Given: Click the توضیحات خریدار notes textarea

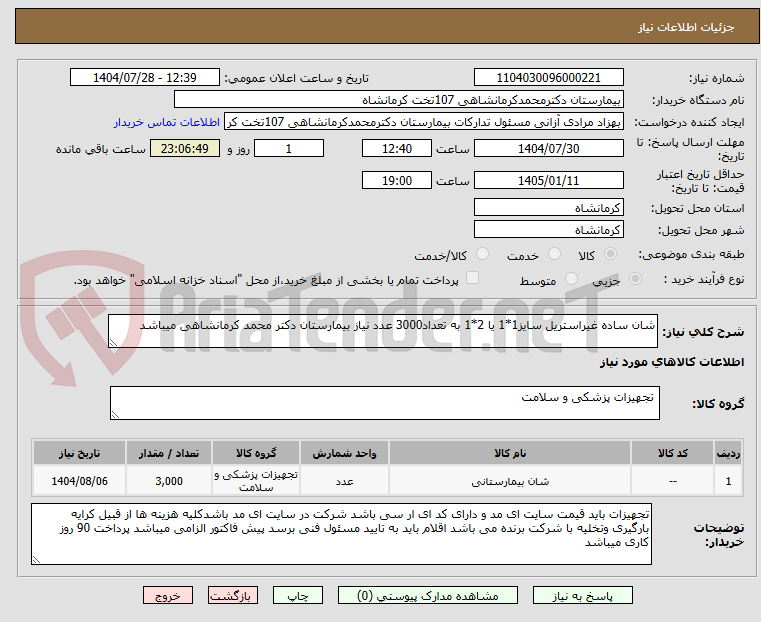Looking at the screenshot, I should tap(341, 534).
